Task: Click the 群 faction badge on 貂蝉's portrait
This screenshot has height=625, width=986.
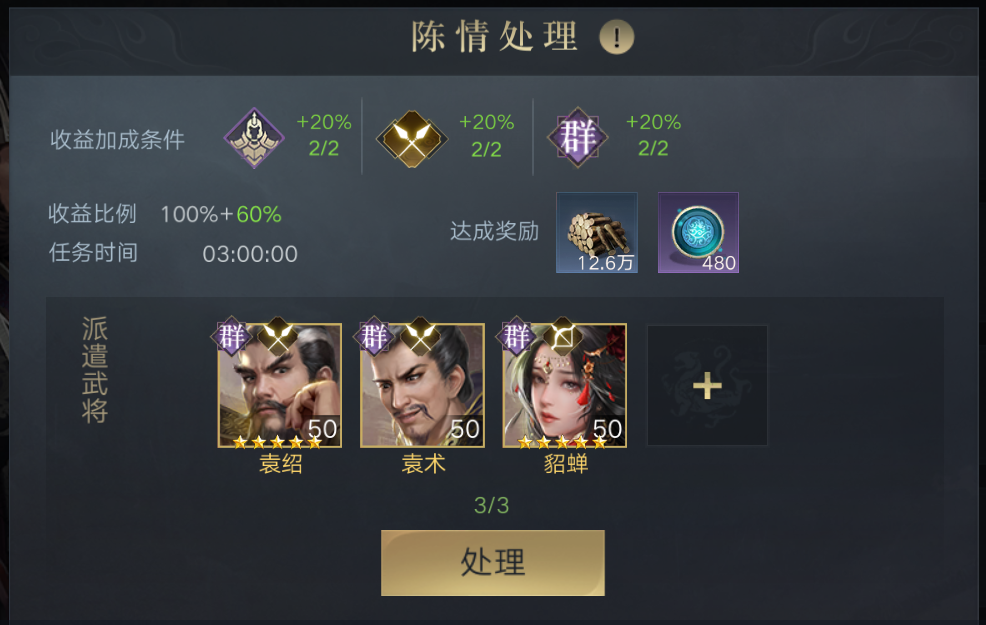Action: [516, 336]
